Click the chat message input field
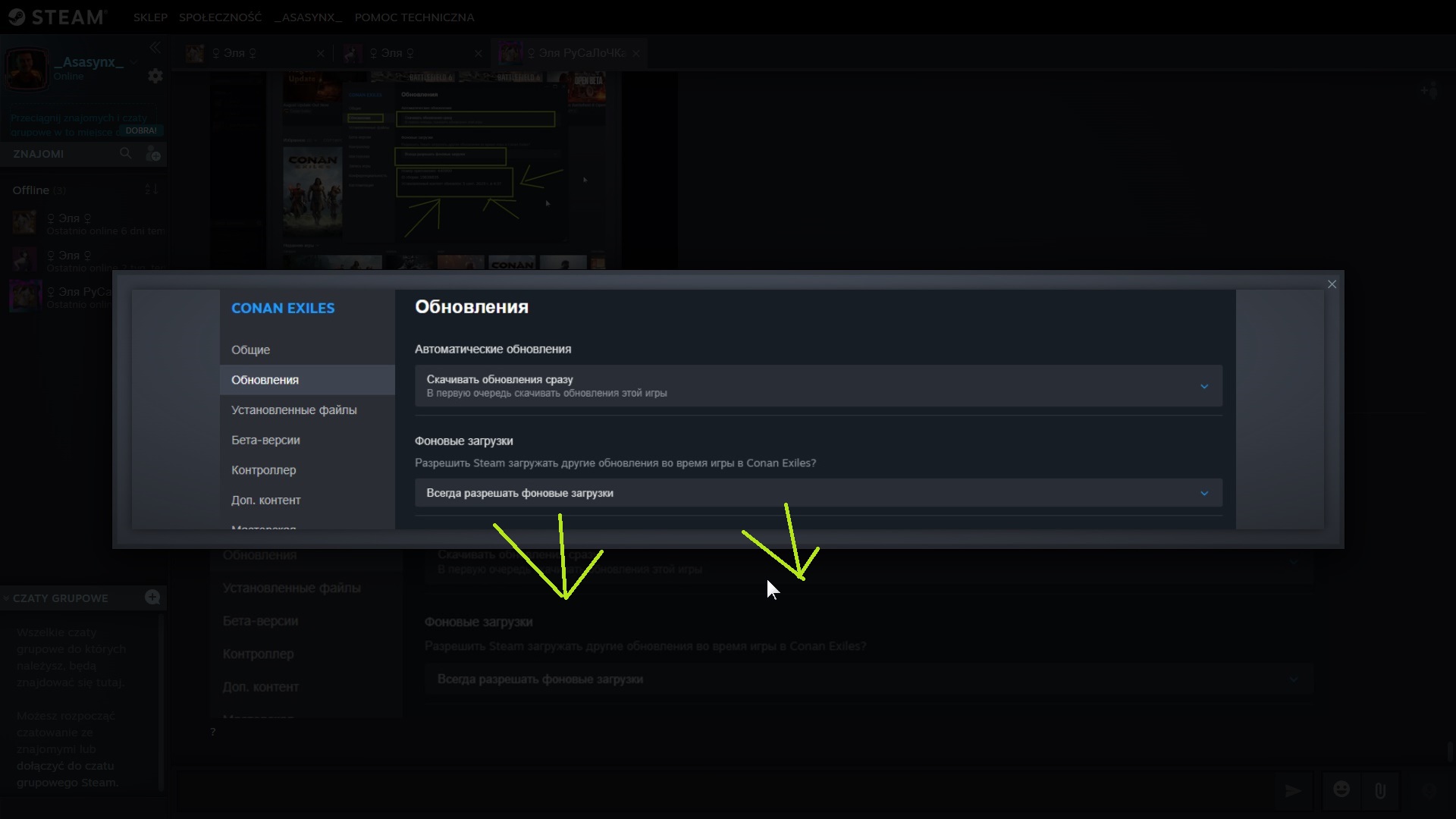Viewport: 1456px width, 819px height. pyautogui.click(x=720, y=791)
